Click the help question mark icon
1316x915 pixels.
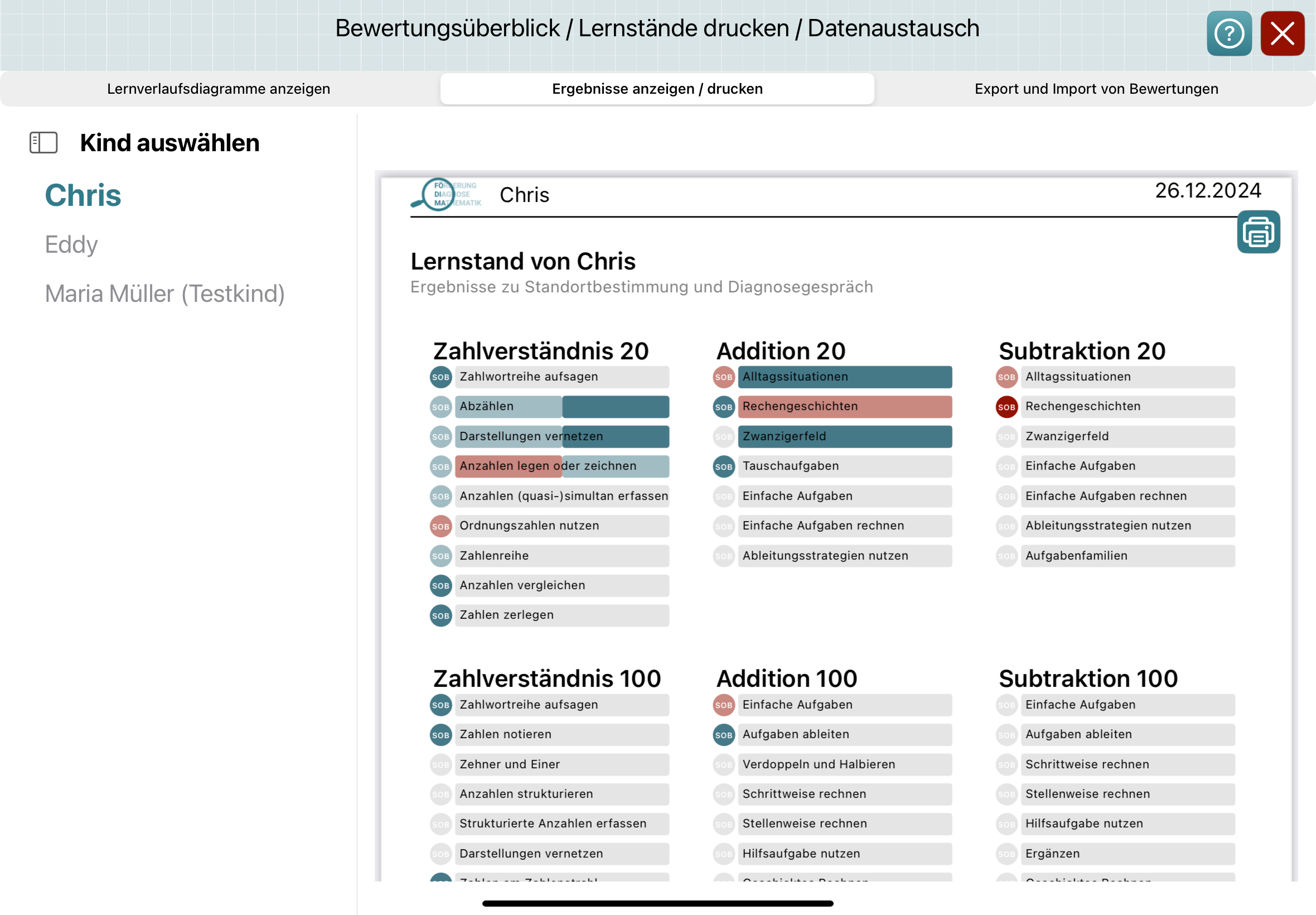(1228, 34)
